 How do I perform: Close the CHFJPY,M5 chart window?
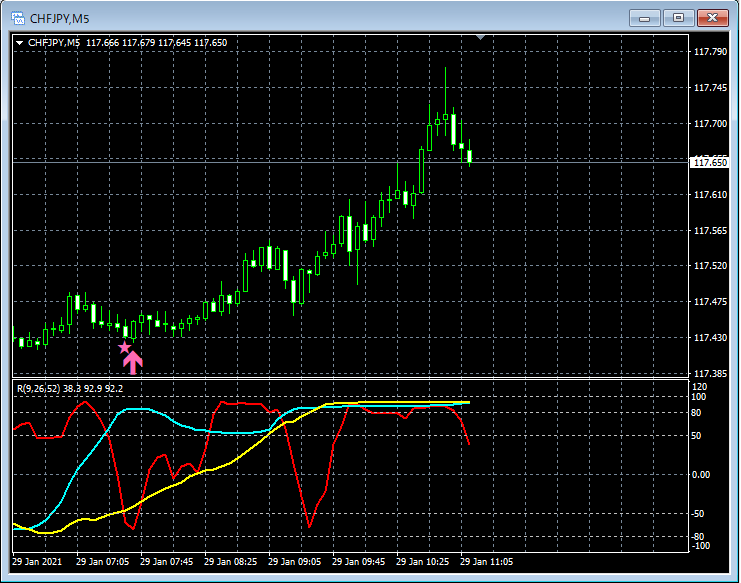tap(713, 18)
